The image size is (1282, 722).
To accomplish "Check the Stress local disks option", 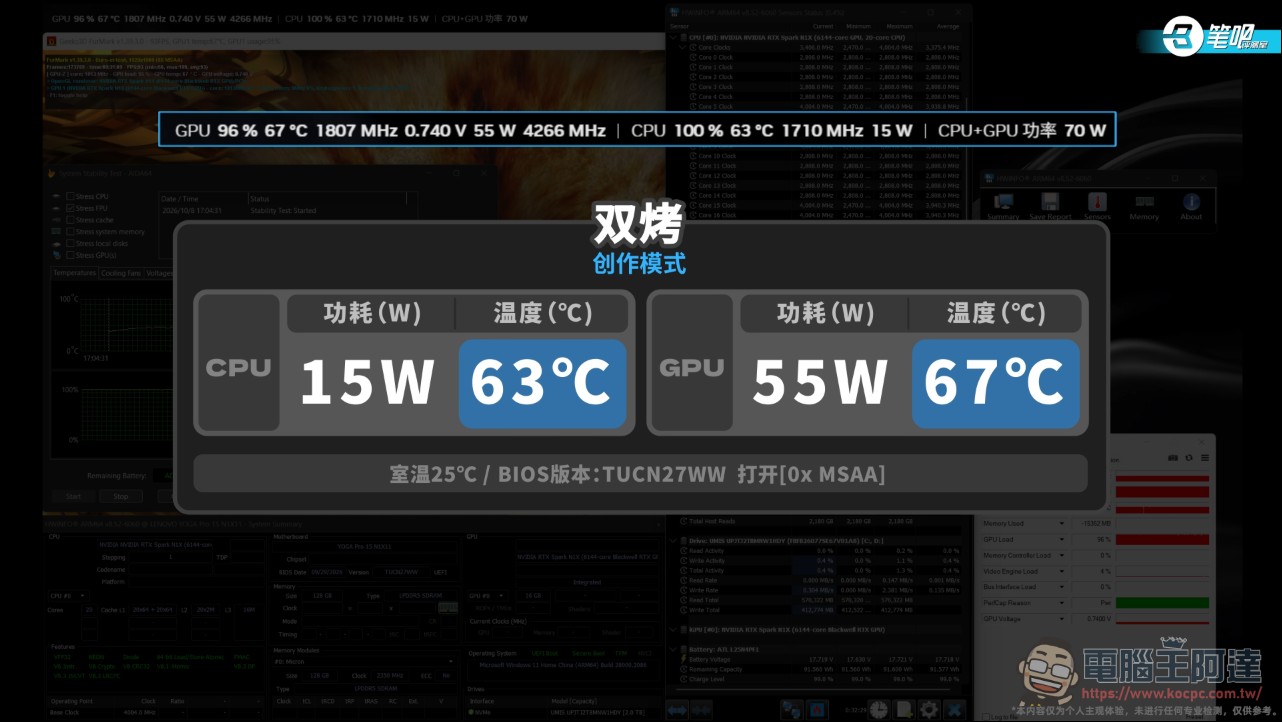I will point(71,244).
